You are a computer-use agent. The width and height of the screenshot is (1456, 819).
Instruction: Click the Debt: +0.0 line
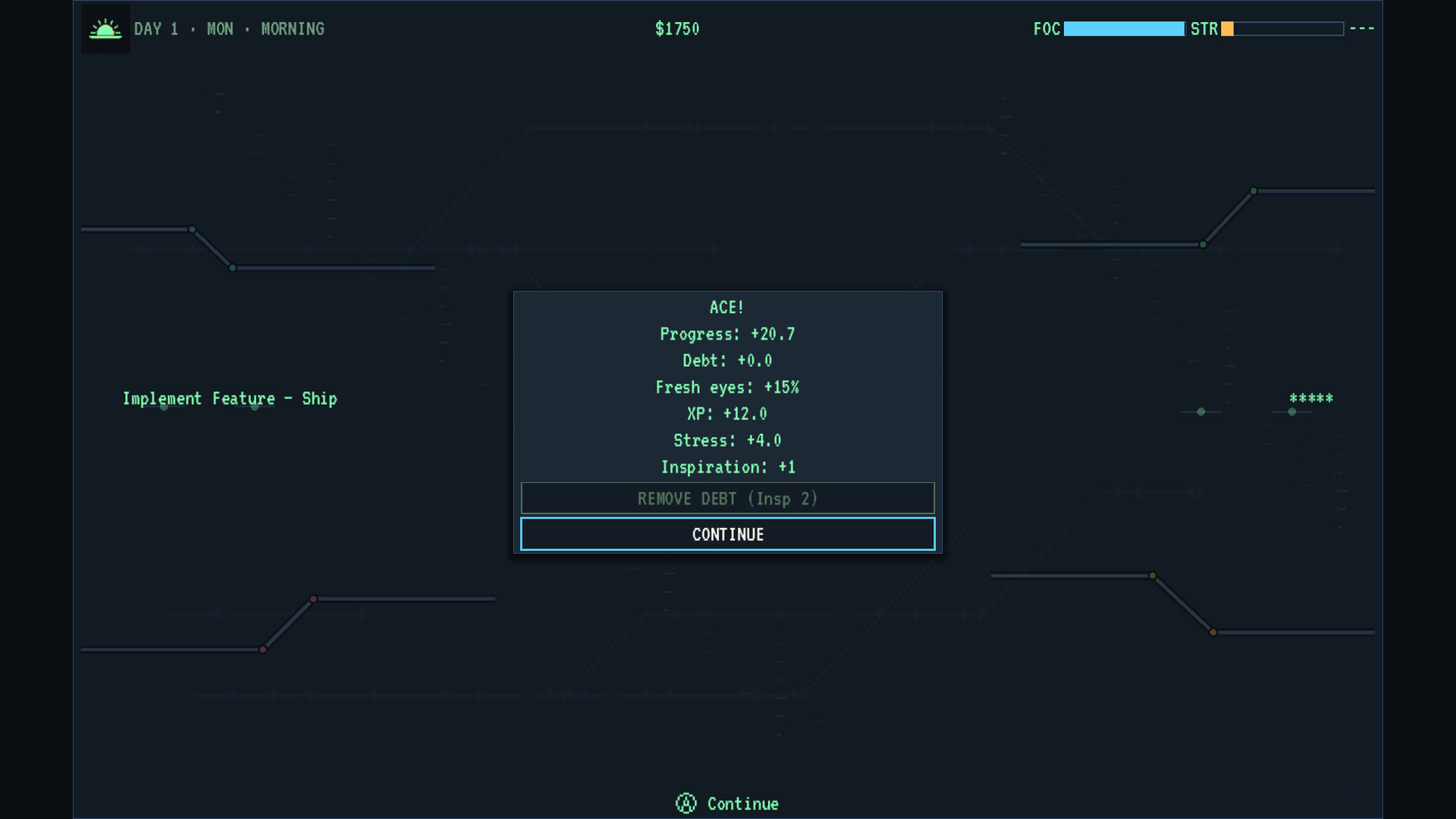(727, 360)
